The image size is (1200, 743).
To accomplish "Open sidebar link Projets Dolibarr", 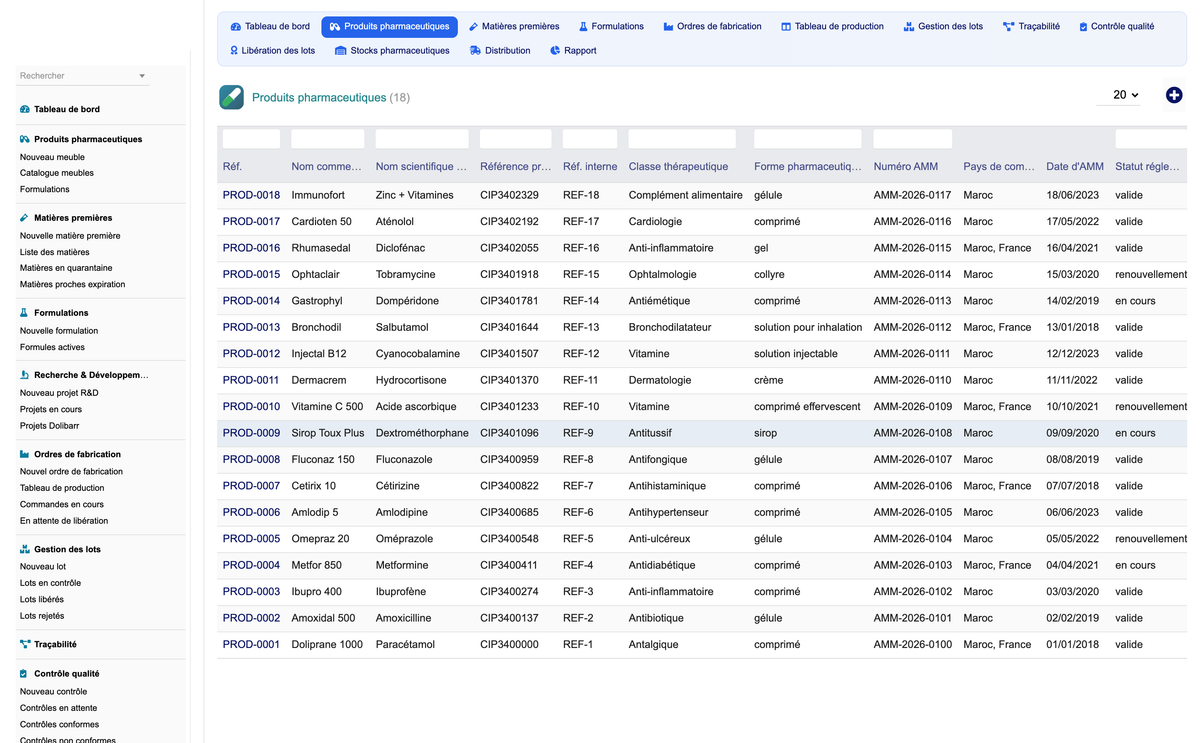I will (x=51, y=426).
